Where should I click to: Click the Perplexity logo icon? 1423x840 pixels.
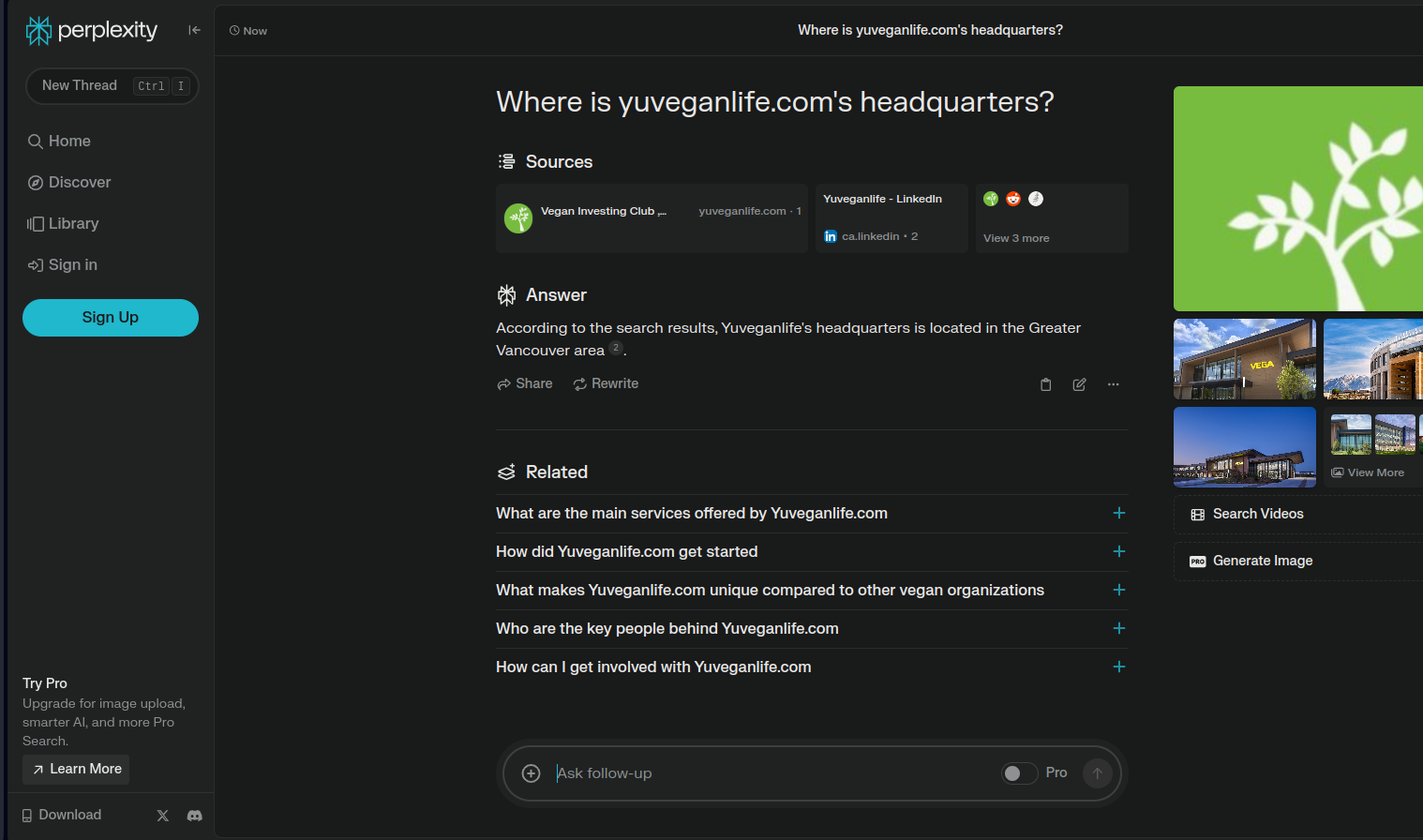point(38,31)
